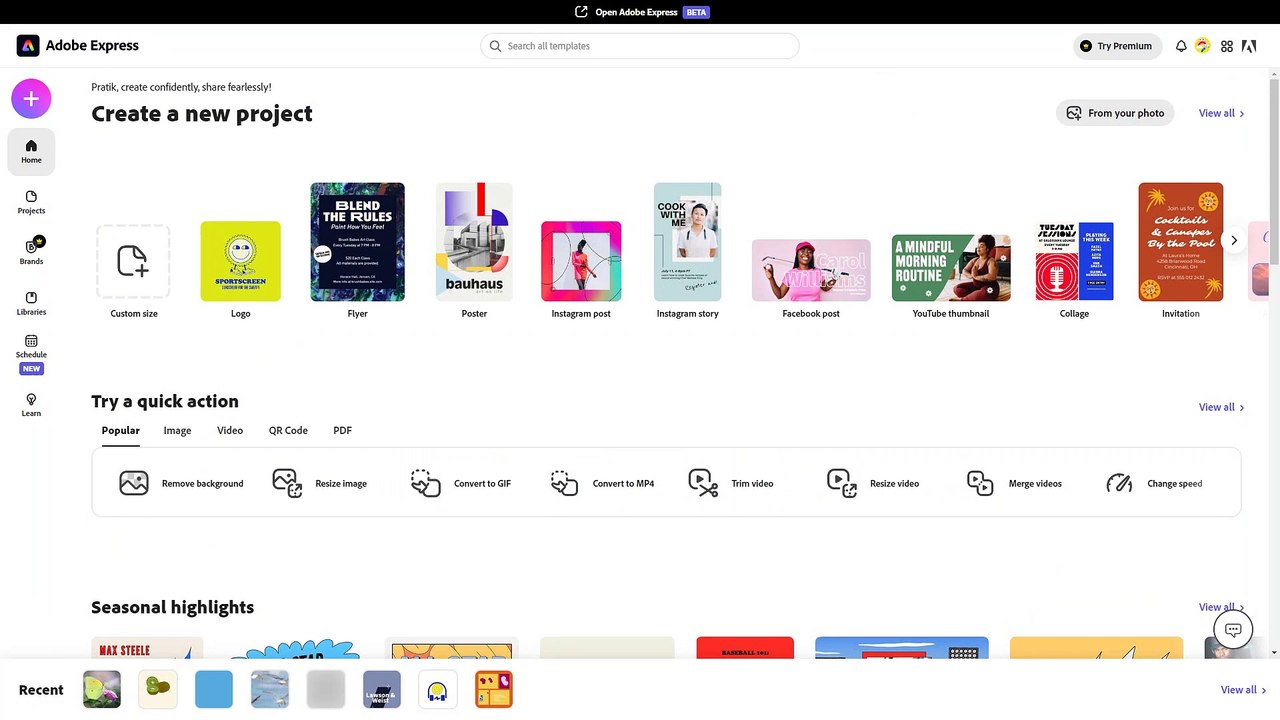Focus the Search all templates field
The height and width of the screenshot is (720, 1280).
(x=640, y=46)
